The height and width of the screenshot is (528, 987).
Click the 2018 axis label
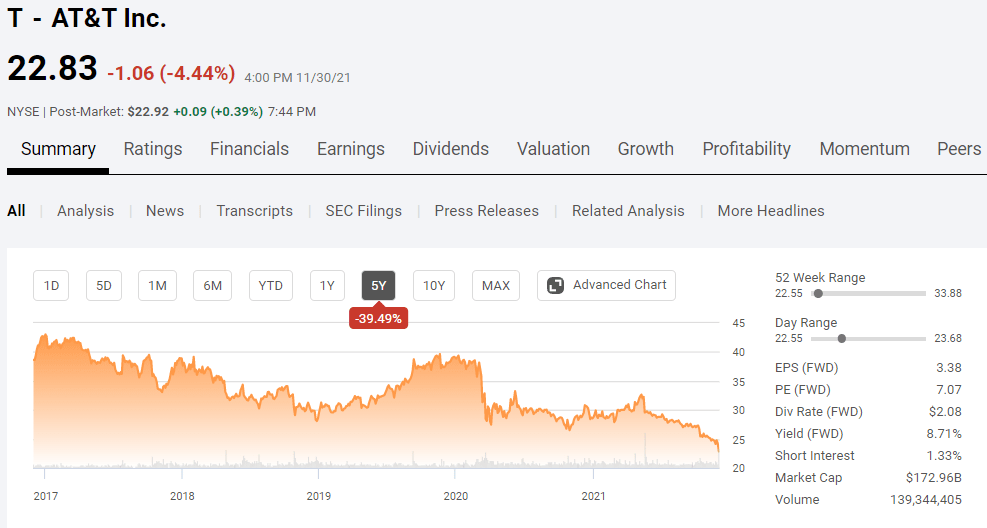[x=183, y=497]
